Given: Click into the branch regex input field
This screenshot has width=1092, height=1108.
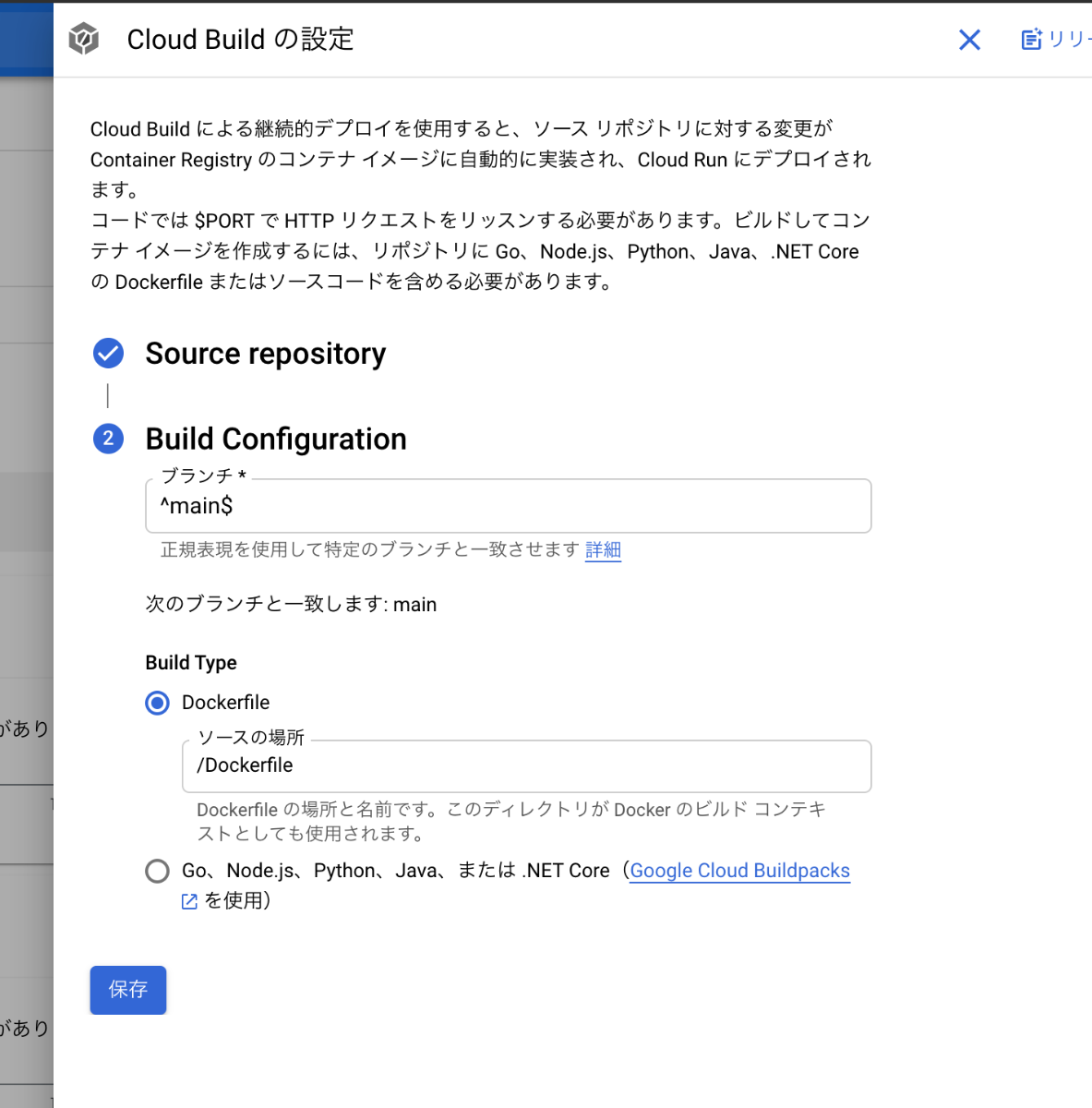Looking at the screenshot, I should [x=509, y=506].
